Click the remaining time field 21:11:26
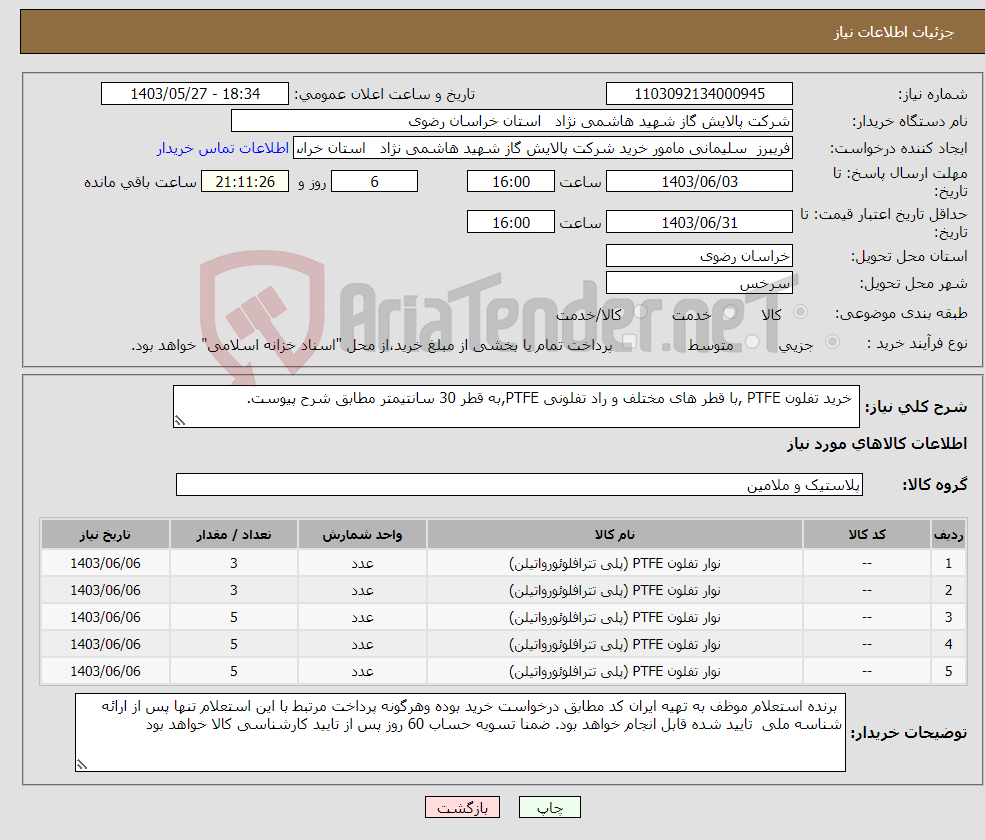Screen dimensions: 985x840 click(245, 182)
